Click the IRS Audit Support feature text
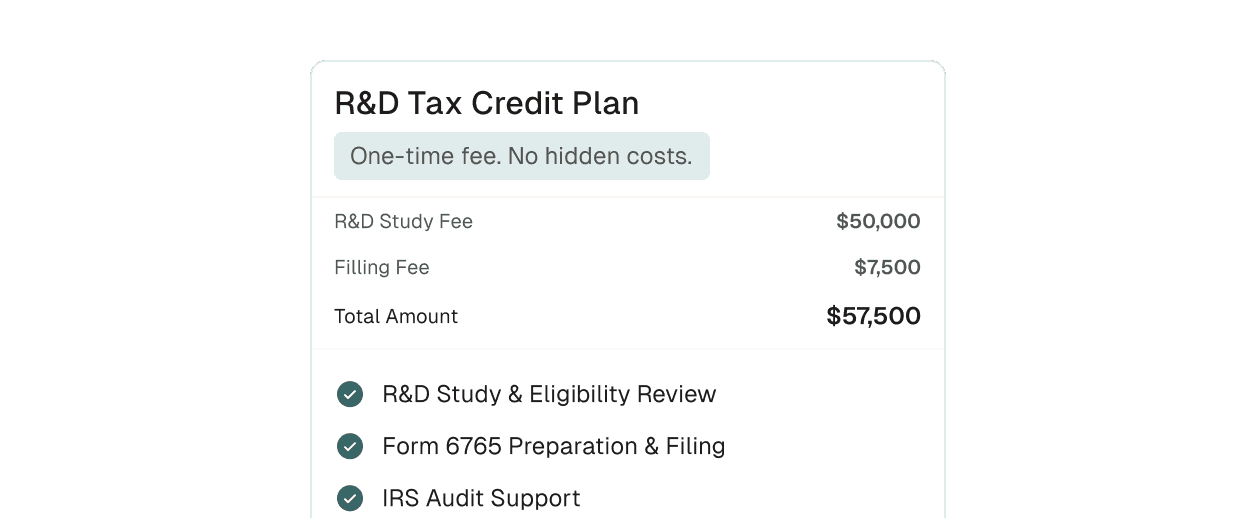This screenshot has width=1256, height=518. point(481,498)
